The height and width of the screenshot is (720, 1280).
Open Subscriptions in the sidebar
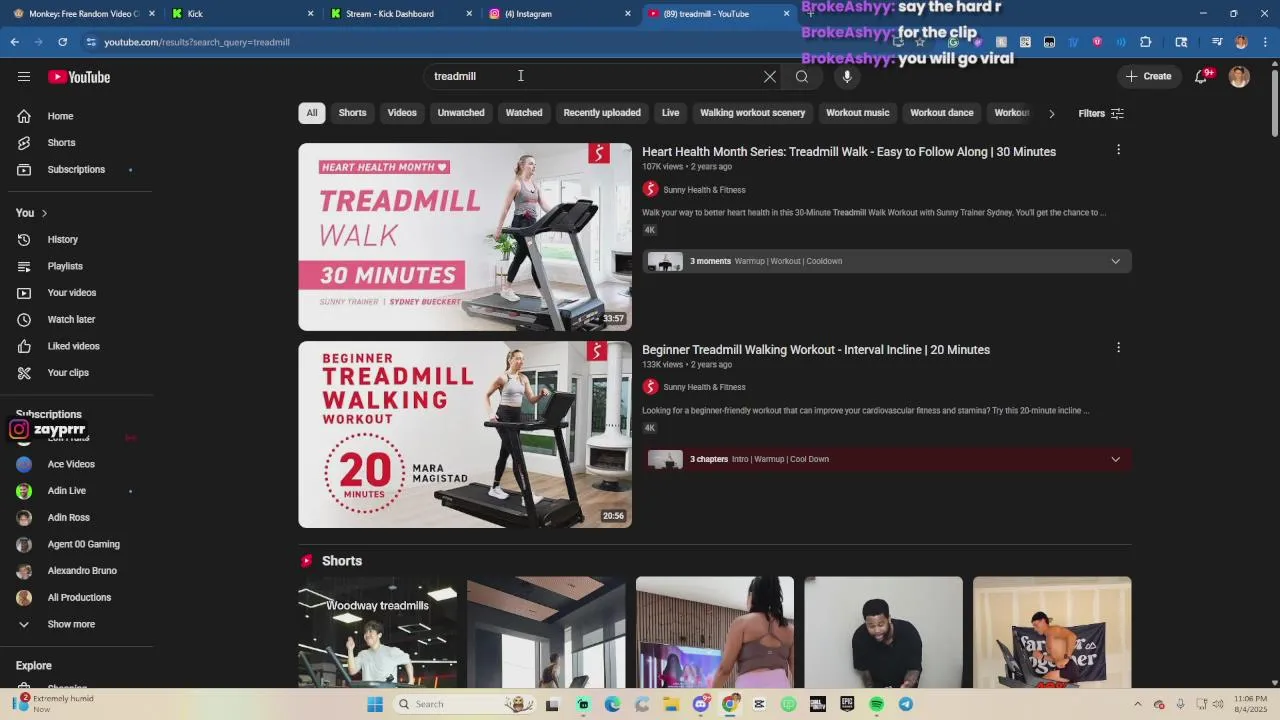point(77,170)
